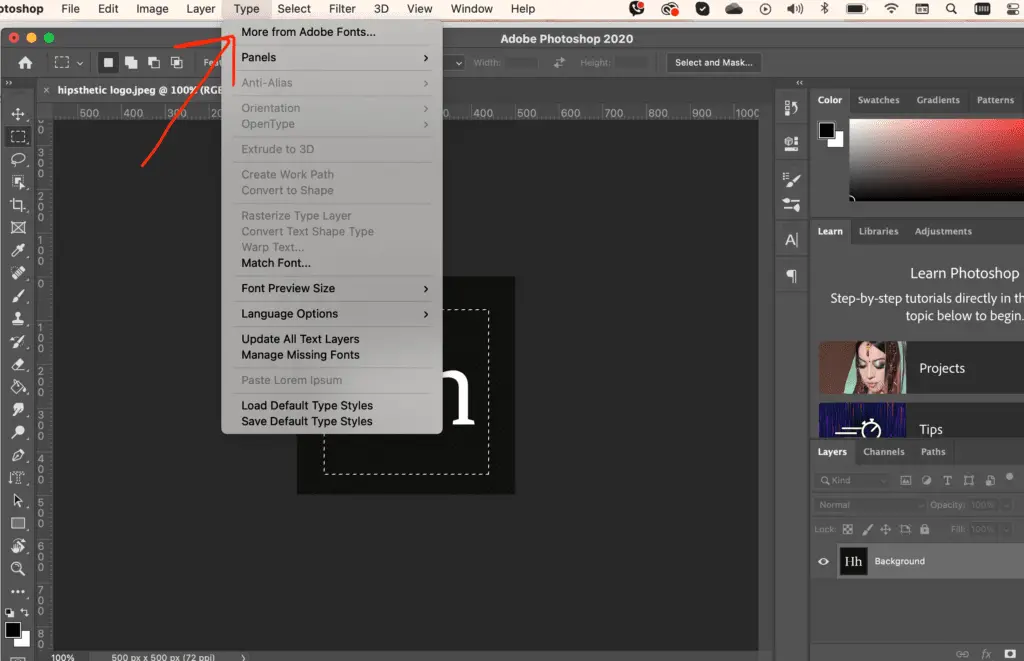
Task: Open the Edit Toolbar three-dots icon
Action: point(18,592)
